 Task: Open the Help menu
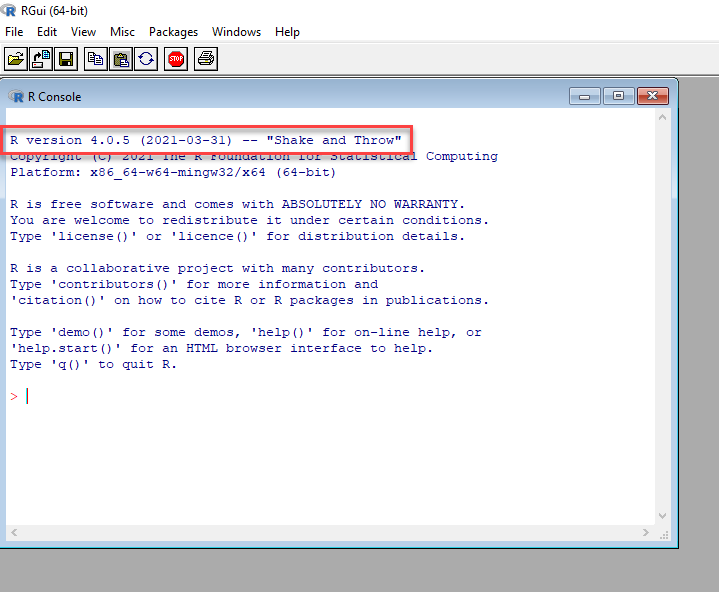287,32
